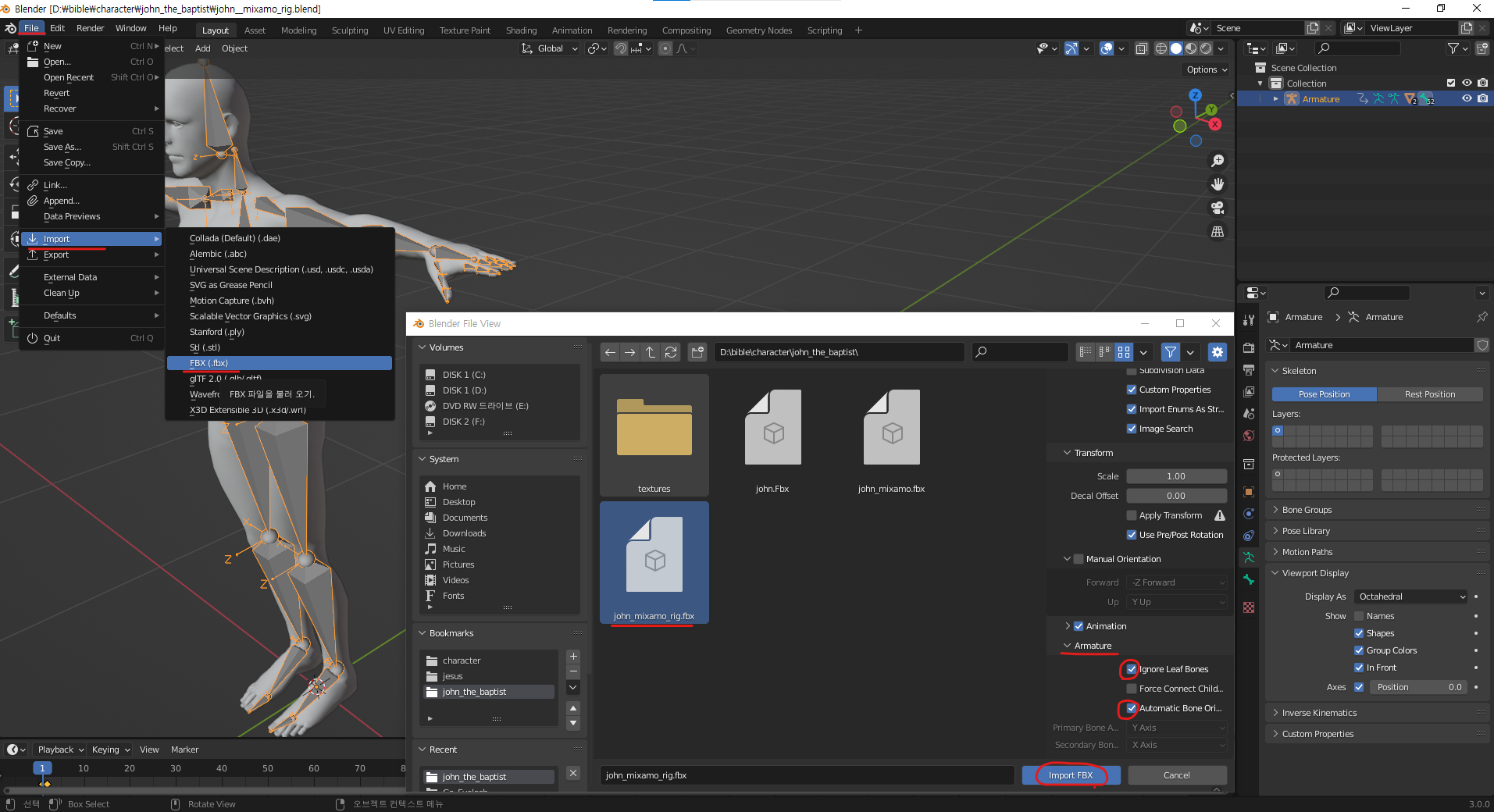Toggle Ignore Leaf Bones checkbox
The height and width of the screenshot is (812, 1494).
coord(1132,669)
